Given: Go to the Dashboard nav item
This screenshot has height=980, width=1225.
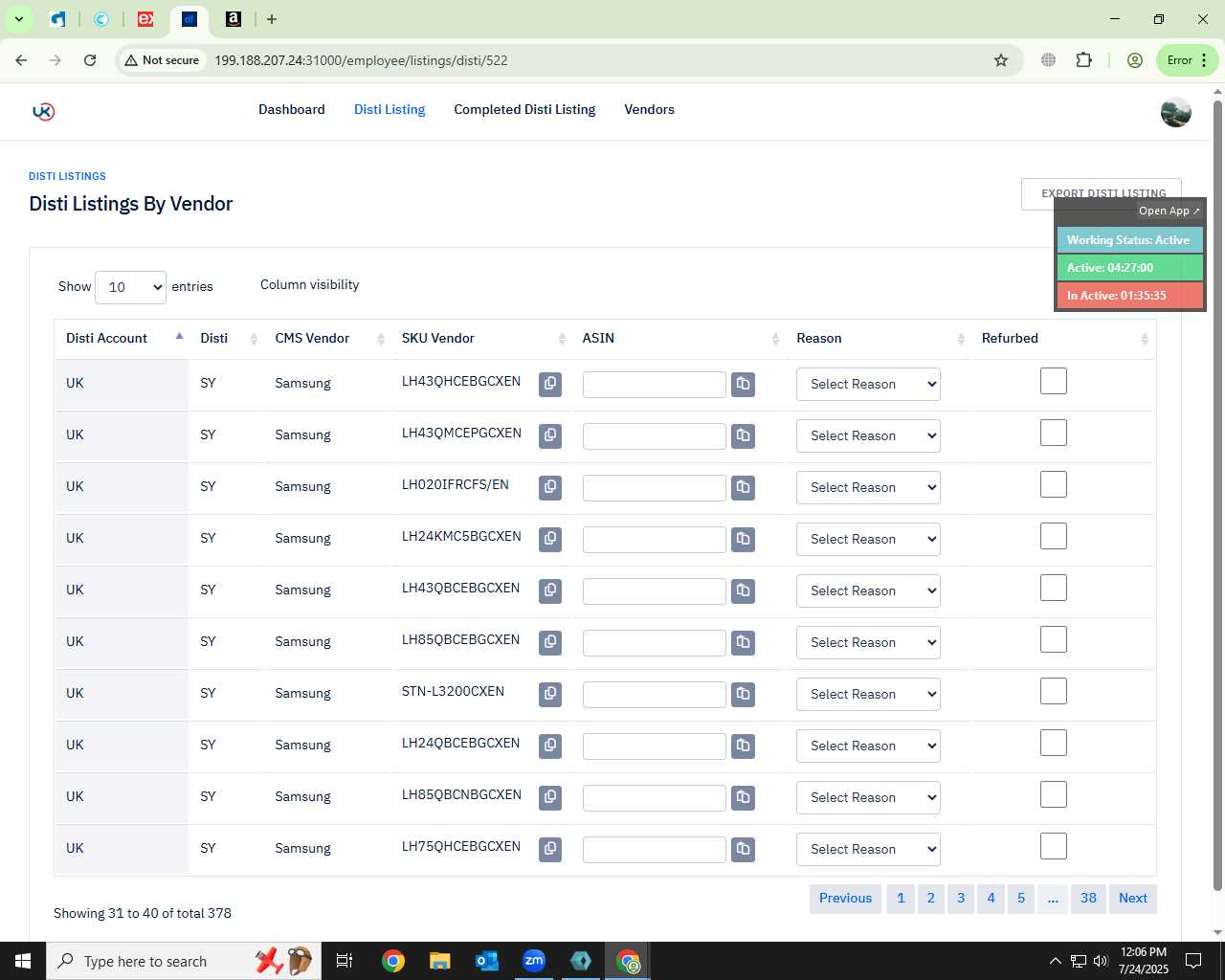Looking at the screenshot, I should (x=292, y=109).
